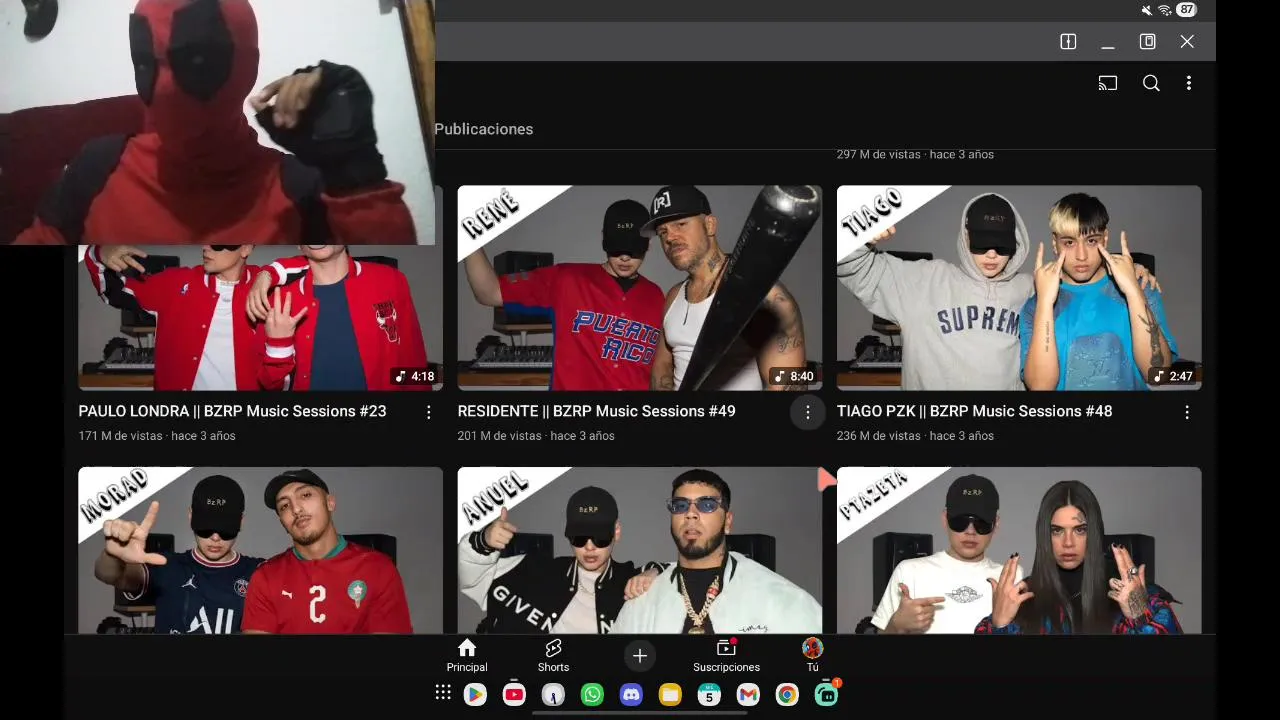The height and width of the screenshot is (720, 1280).
Task: Open the PTAZETA session thumbnail
Action: click(x=1019, y=550)
